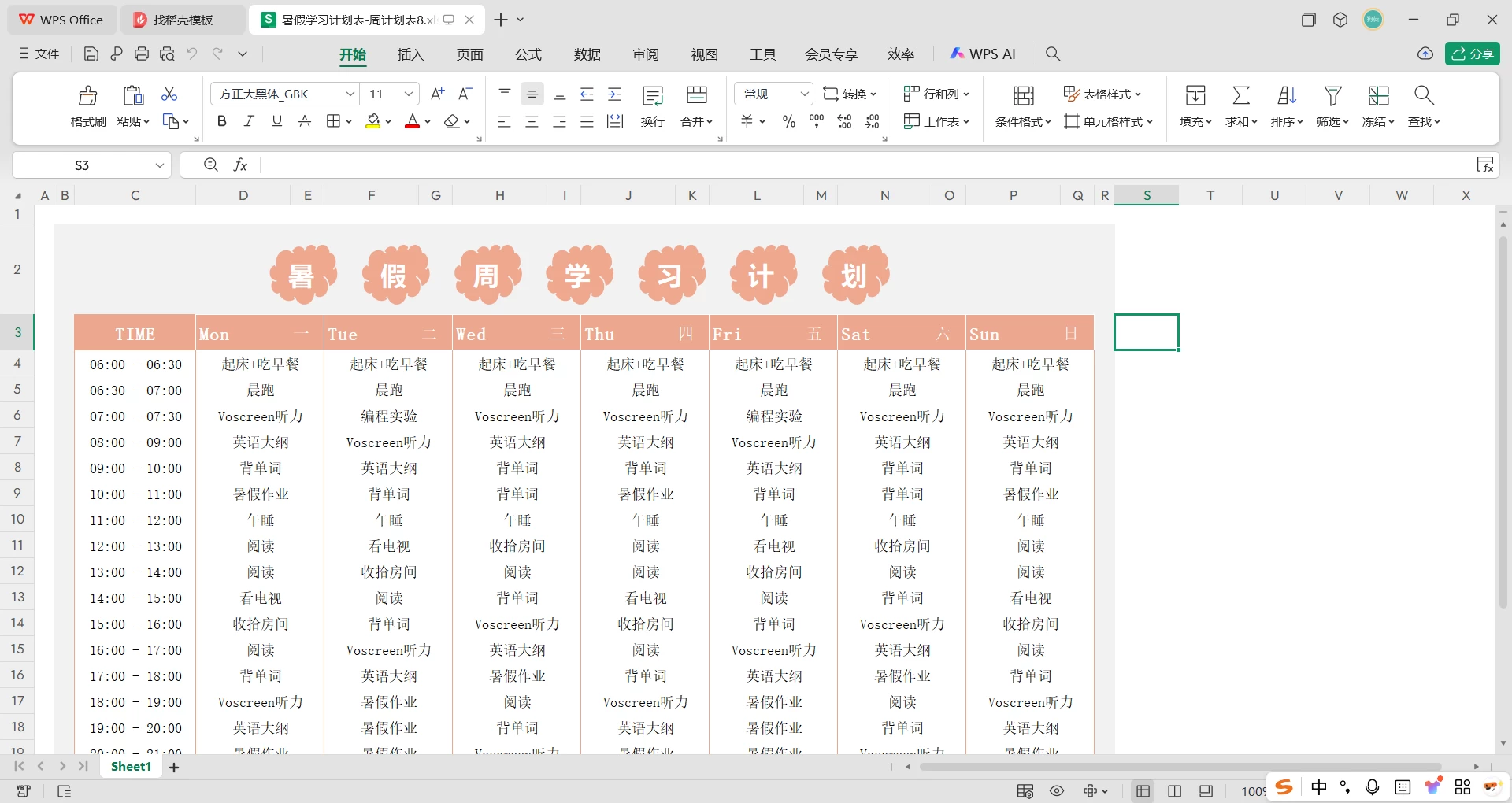
Task: Click the WPS AI button
Action: [x=983, y=54]
